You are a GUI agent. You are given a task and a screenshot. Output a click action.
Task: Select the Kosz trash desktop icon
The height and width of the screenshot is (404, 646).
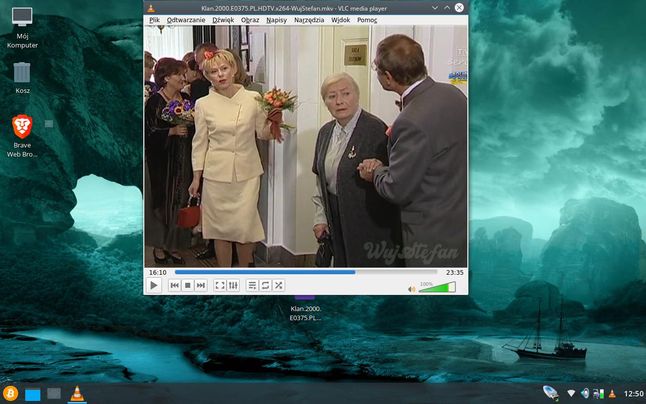point(22,78)
